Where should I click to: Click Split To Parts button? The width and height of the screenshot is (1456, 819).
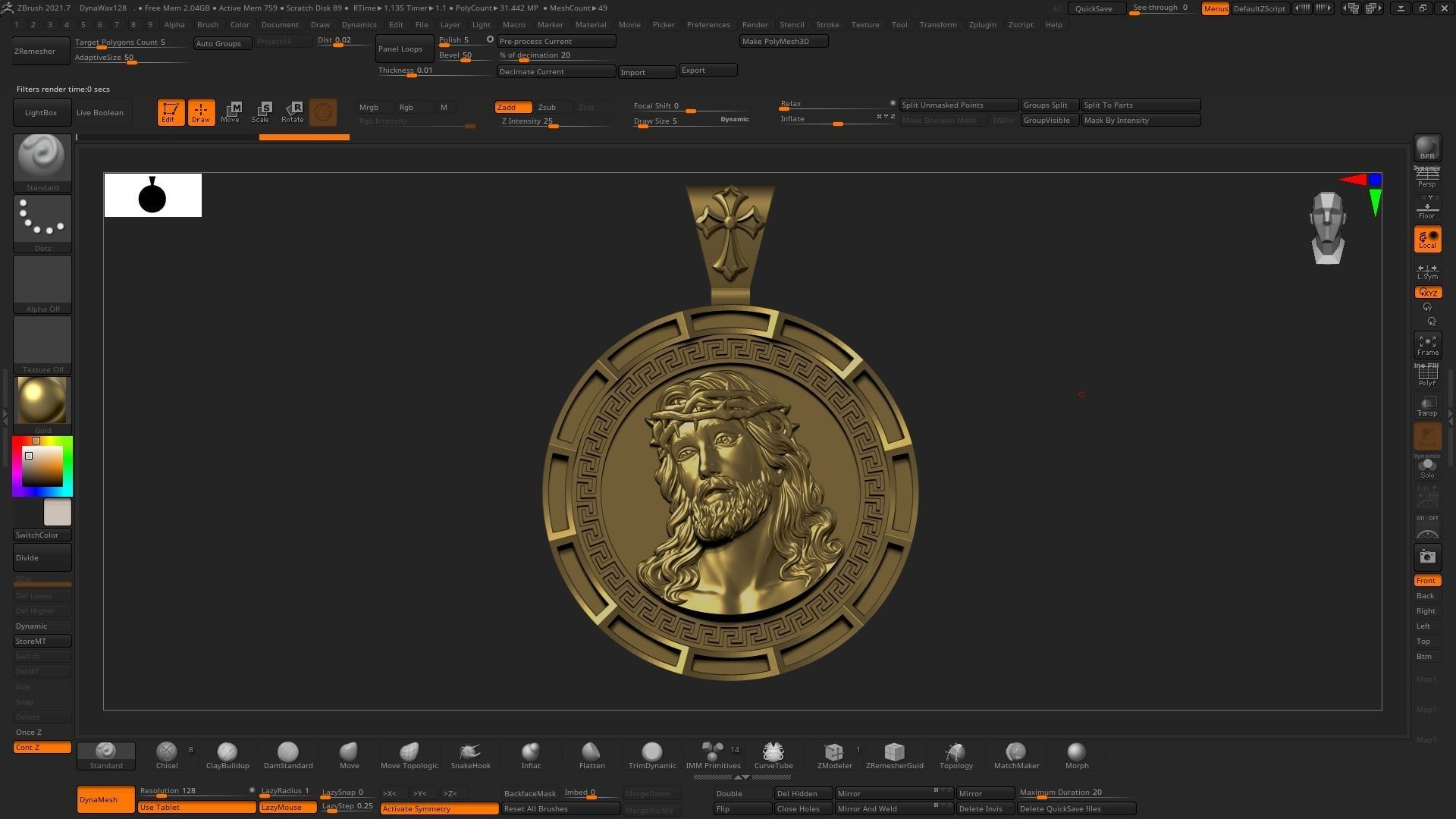click(1141, 105)
